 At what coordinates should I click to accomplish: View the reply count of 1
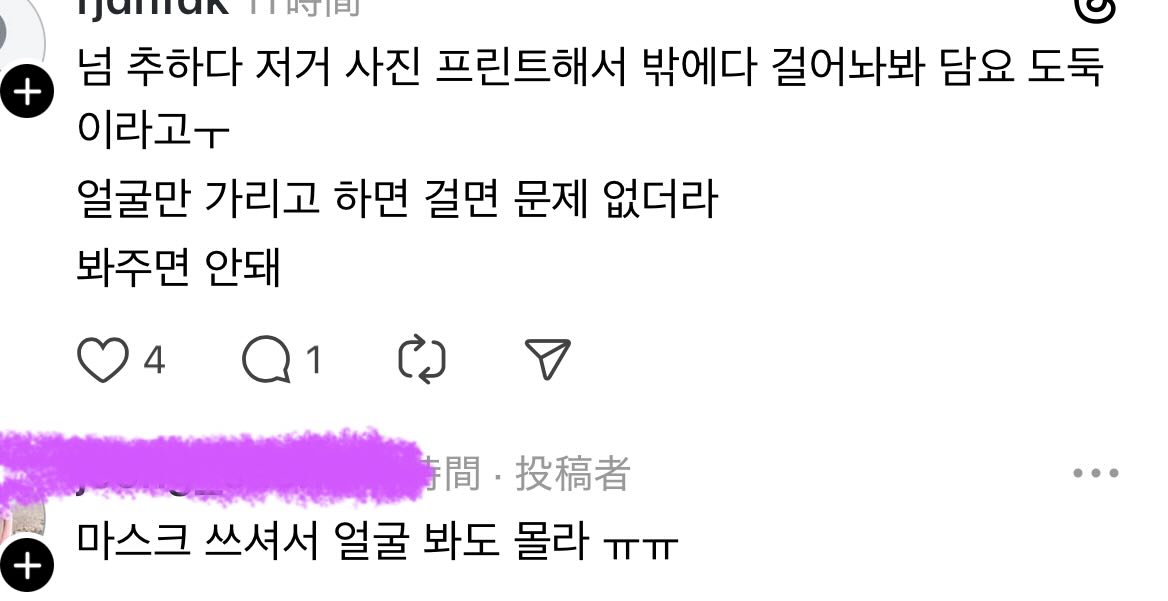314,360
